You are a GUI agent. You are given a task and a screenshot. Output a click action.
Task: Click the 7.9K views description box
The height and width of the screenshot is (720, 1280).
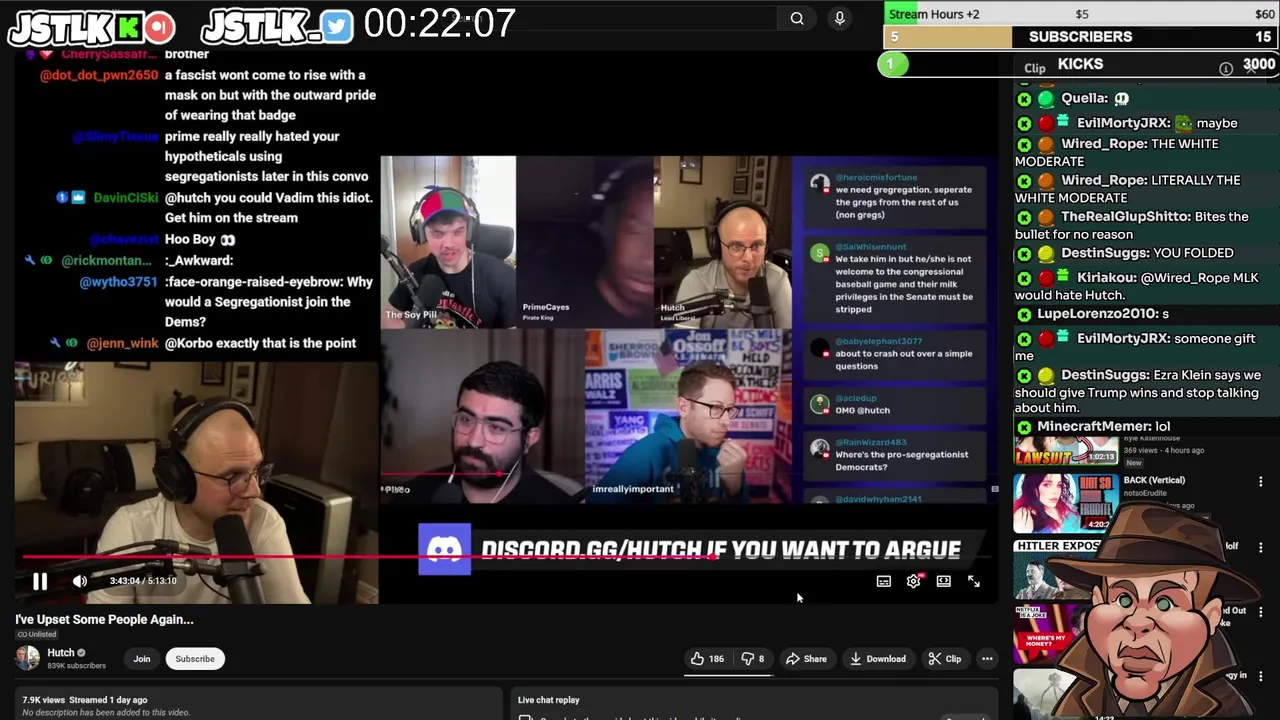258,705
